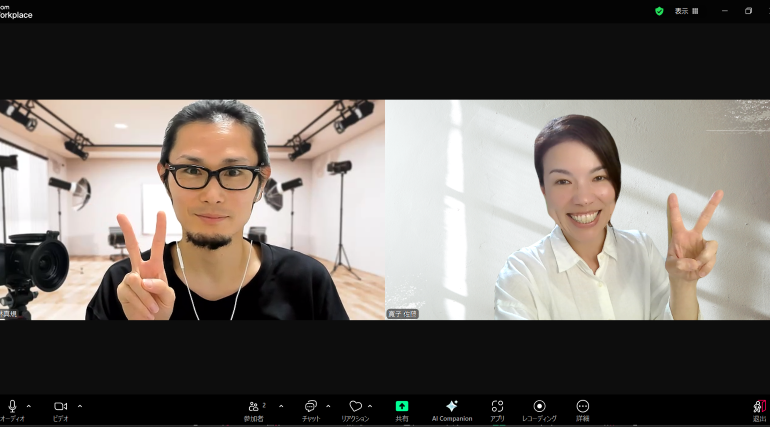770x427 pixels.
Task: Open the reactions heart icon
Action: pyautogui.click(x=355, y=407)
